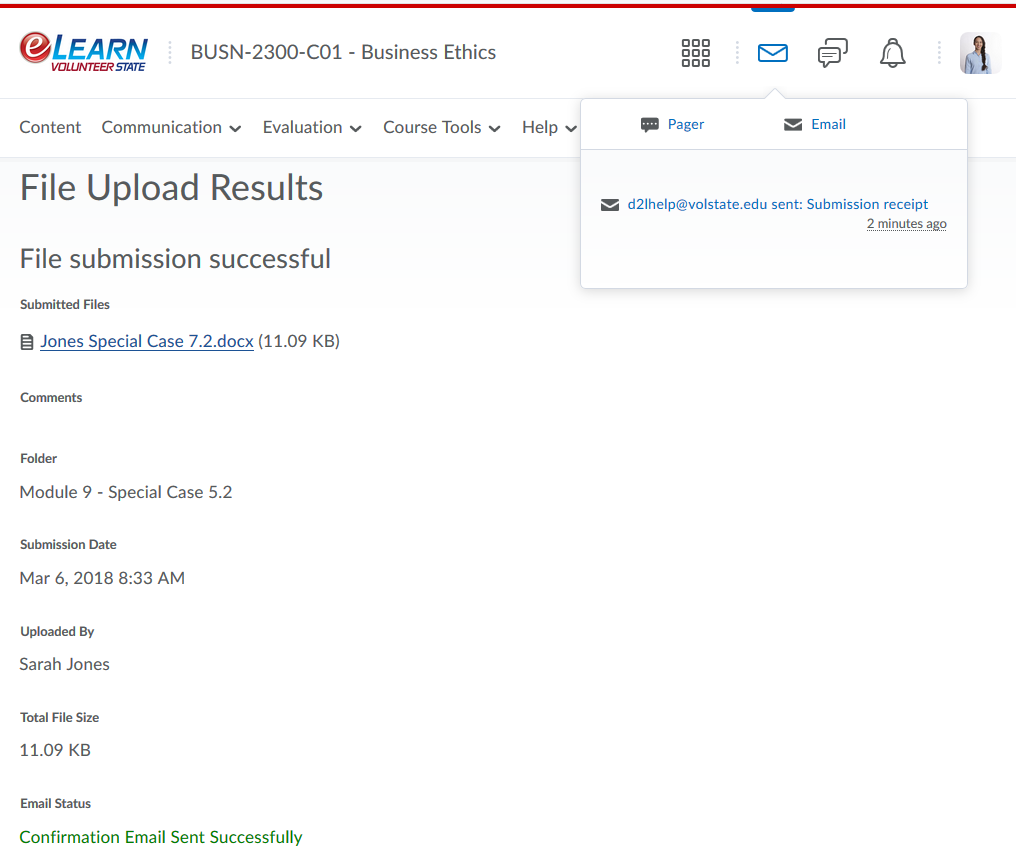1016x867 pixels.
Task: Open the user profile avatar menu
Action: pos(979,53)
